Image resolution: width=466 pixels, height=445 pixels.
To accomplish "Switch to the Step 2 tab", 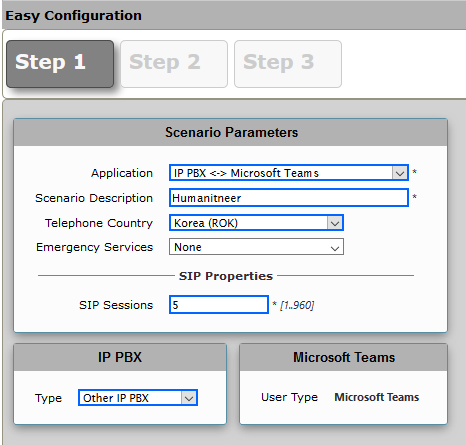I will 174,64.
